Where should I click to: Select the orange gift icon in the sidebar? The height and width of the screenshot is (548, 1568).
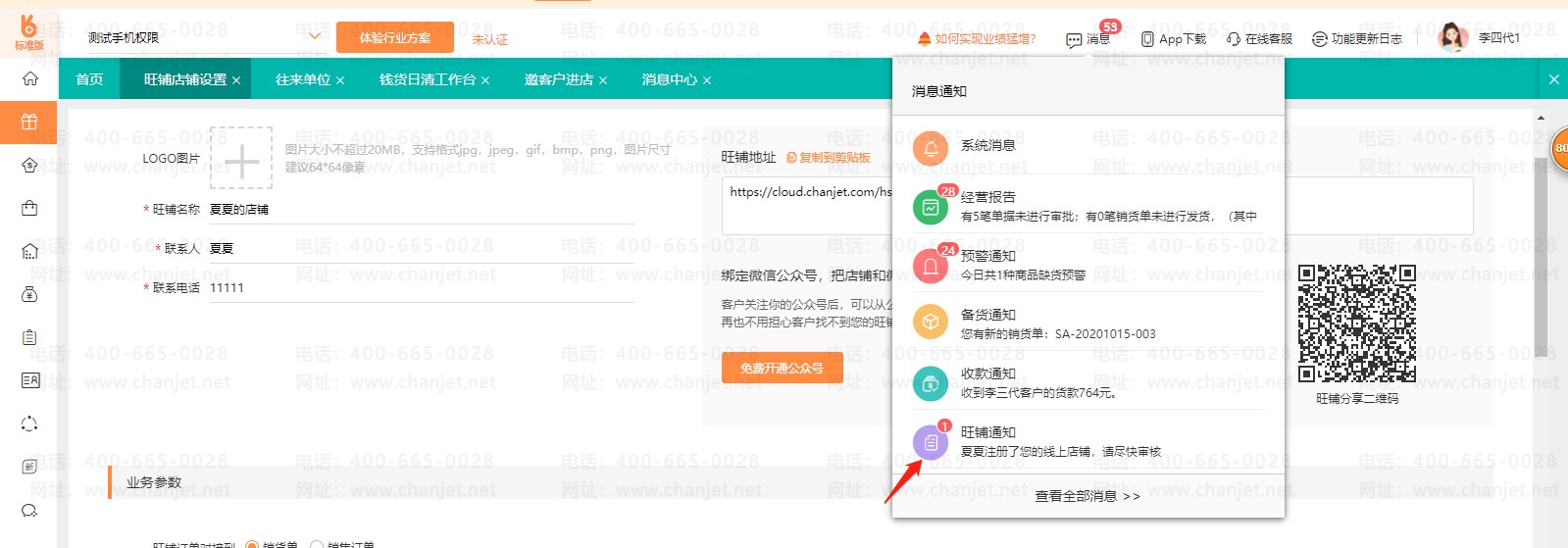point(29,122)
